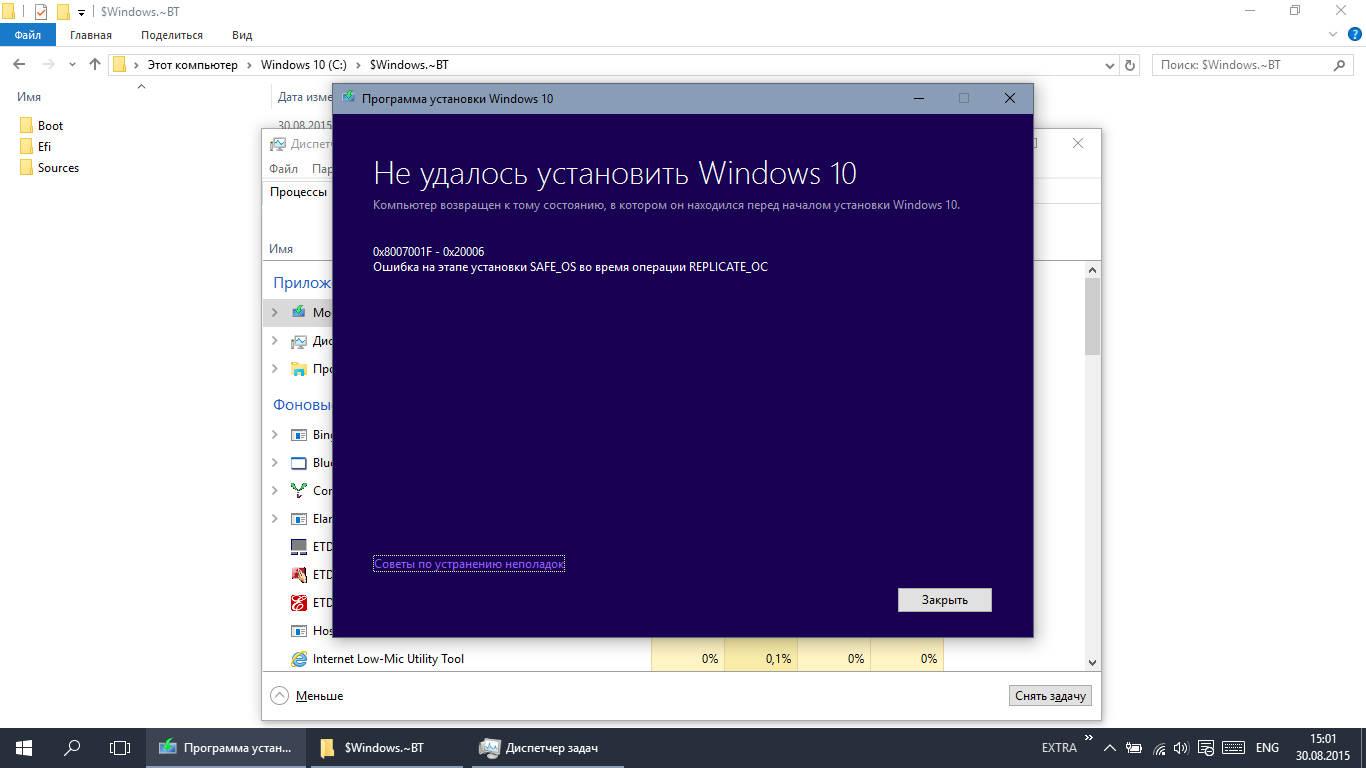Click Этот компьютер in the address bar

pos(193,65)
